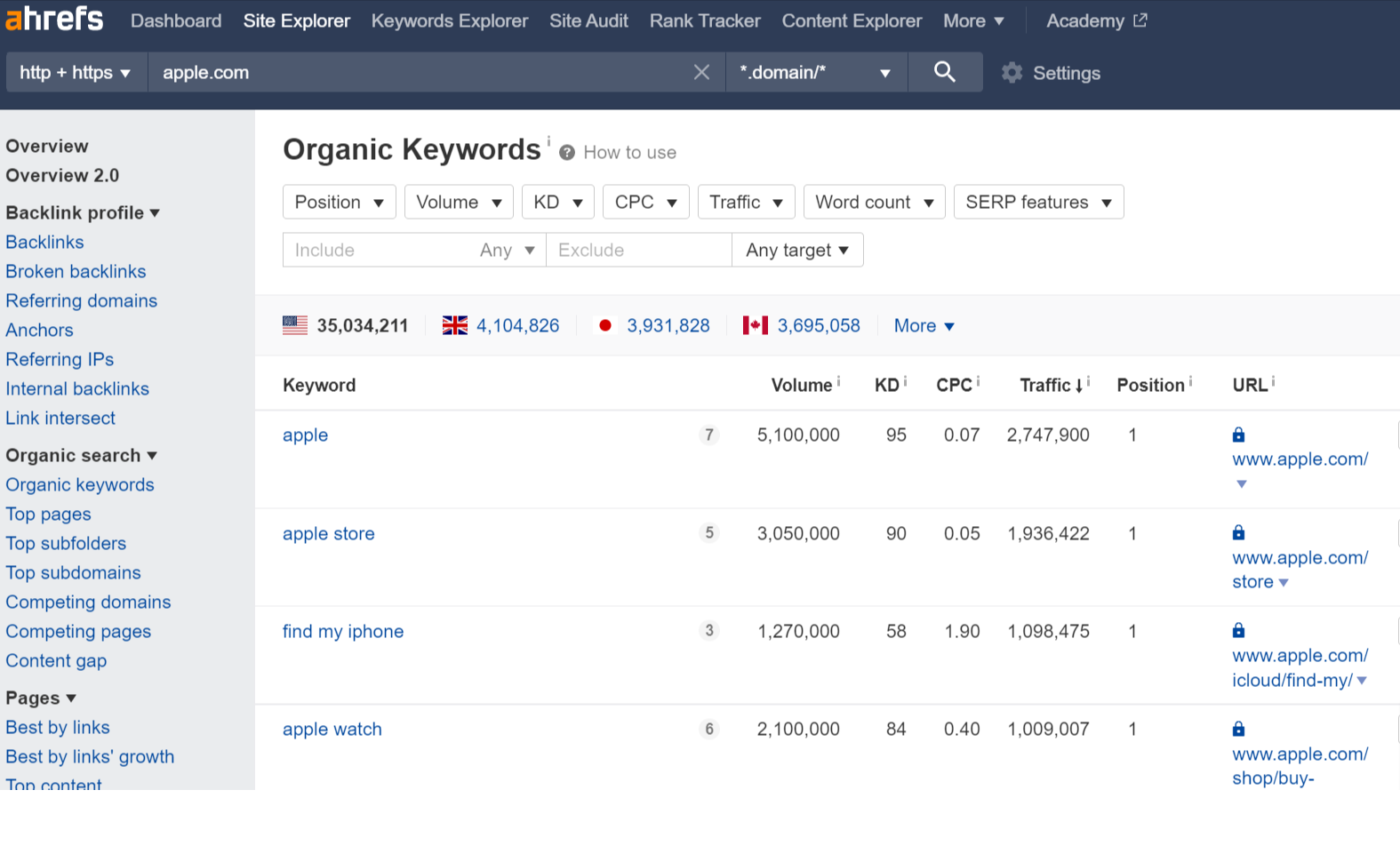
Task: Collapse Backlink profile section
Action: click(83, 212)
